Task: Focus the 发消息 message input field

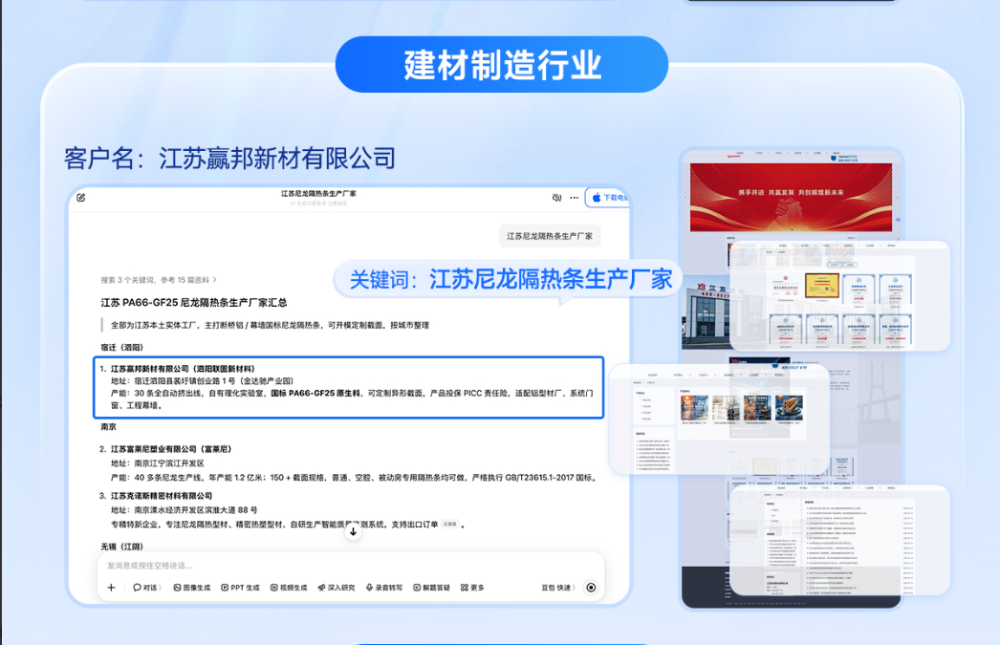Action: (x=351, y=566)
